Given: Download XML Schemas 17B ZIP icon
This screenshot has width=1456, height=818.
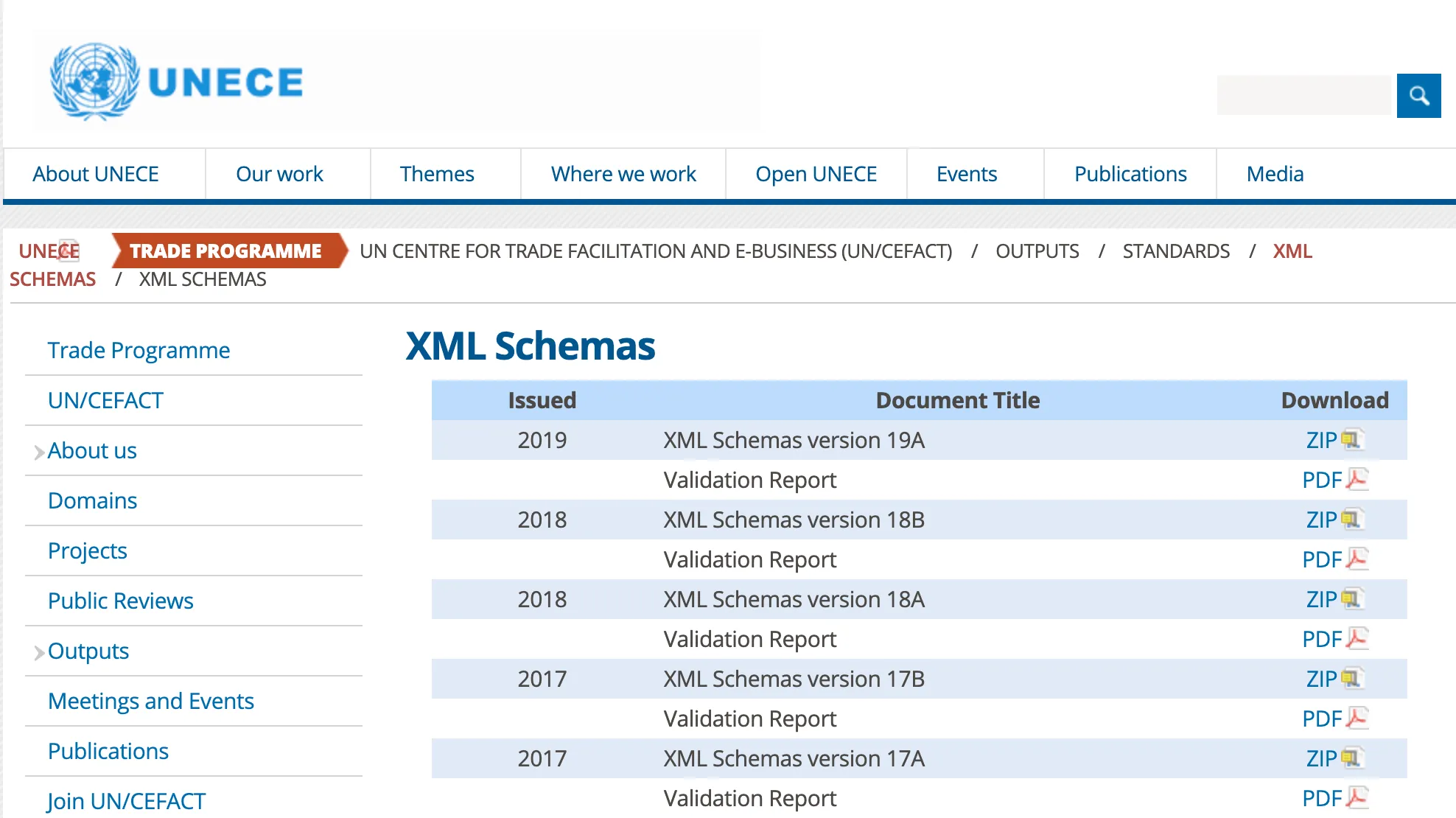Looking at the screenshot, I should 1351,679.
